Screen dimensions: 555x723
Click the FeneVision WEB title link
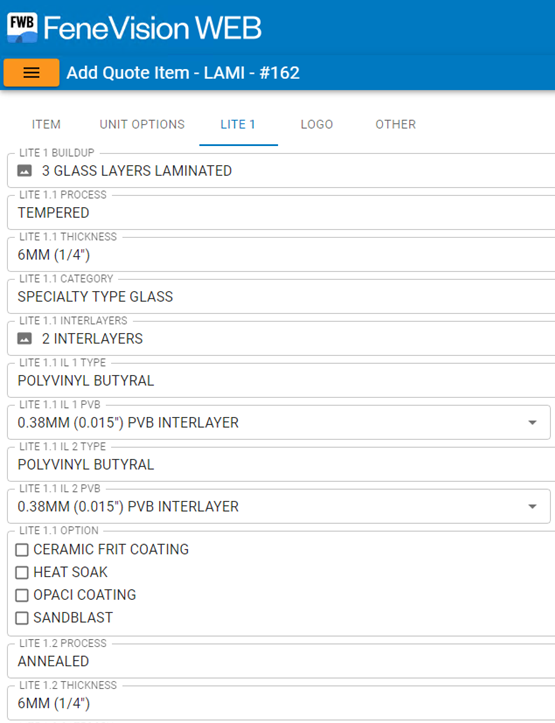pyautogui.click(x=153, y=28)
